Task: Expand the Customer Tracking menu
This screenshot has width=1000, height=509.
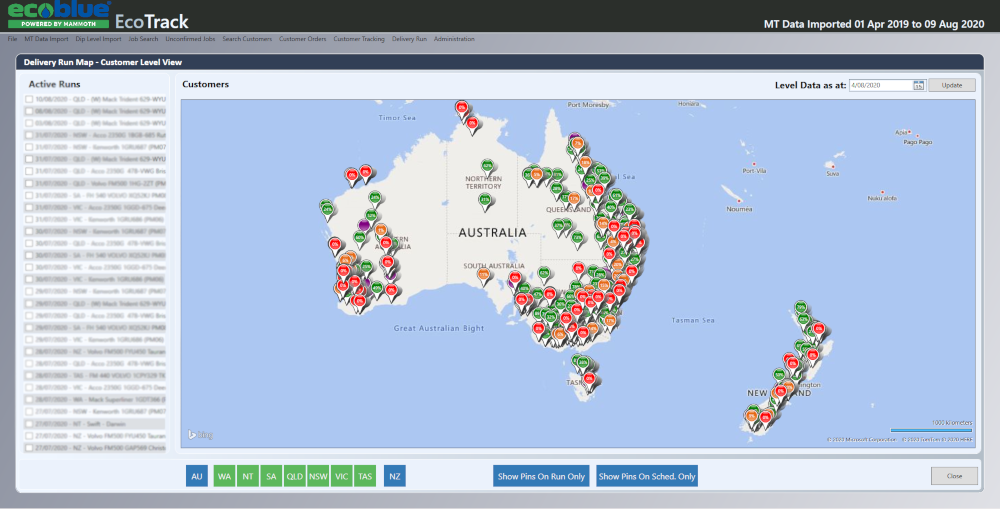Action: coord(358,39)
